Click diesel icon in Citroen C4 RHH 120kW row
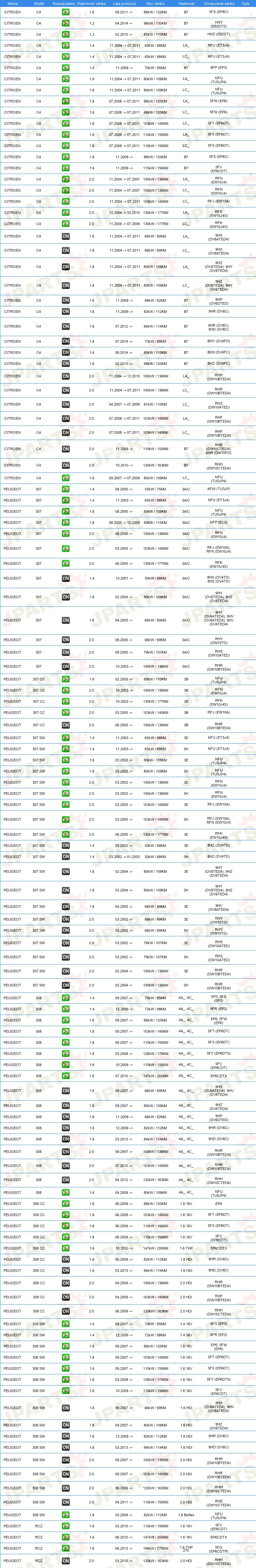Image resolution: width=256 pixels, height=1568 pixels. pos(66,465)
